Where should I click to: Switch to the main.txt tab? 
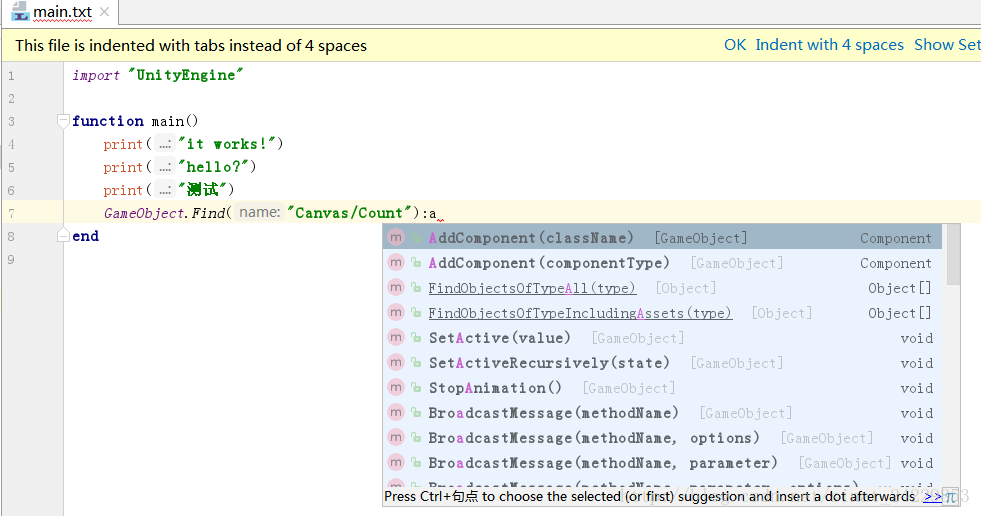pos(62,12)
